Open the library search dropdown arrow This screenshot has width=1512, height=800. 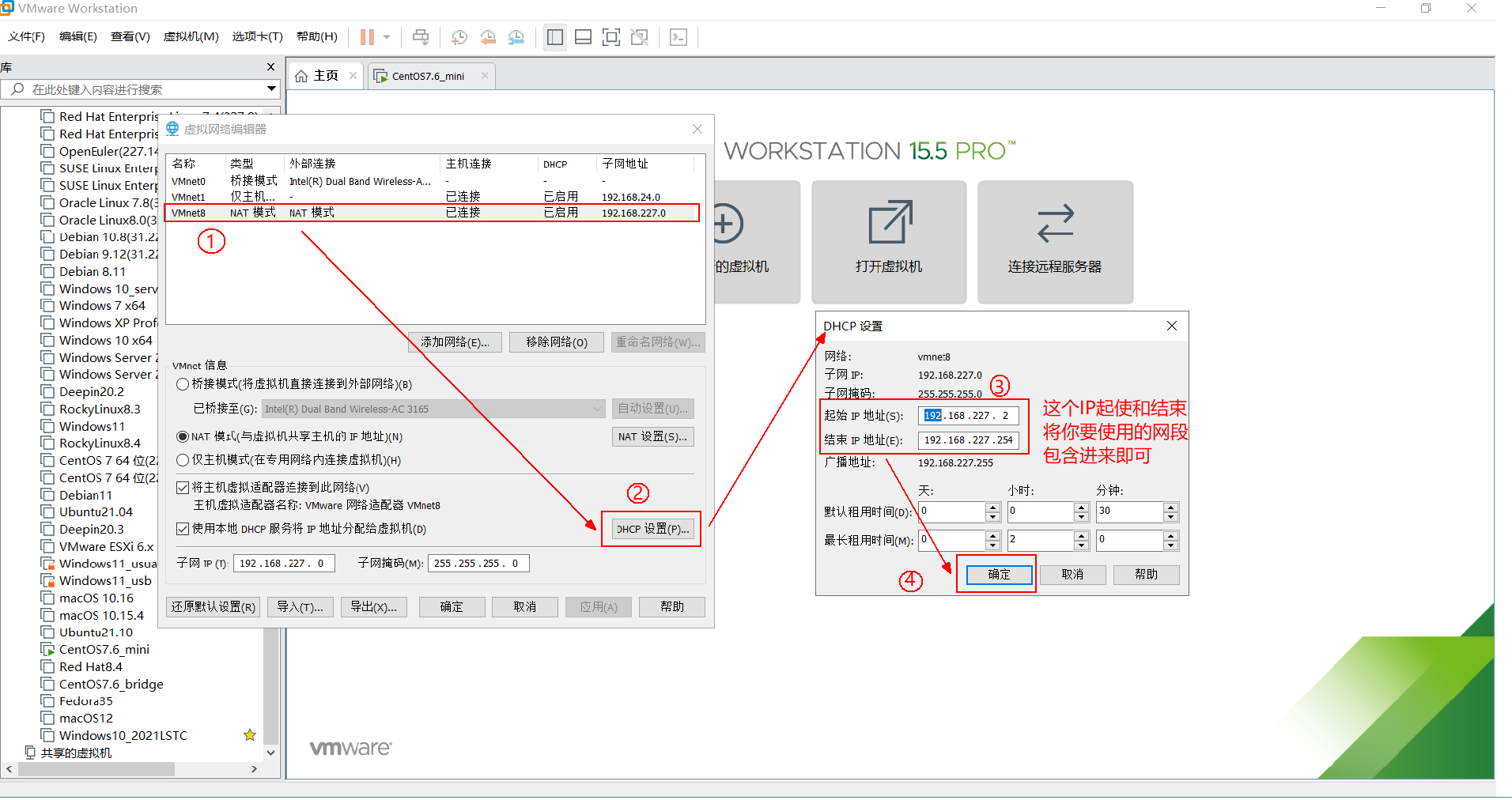pyautogui.click(x=271, y=89)
